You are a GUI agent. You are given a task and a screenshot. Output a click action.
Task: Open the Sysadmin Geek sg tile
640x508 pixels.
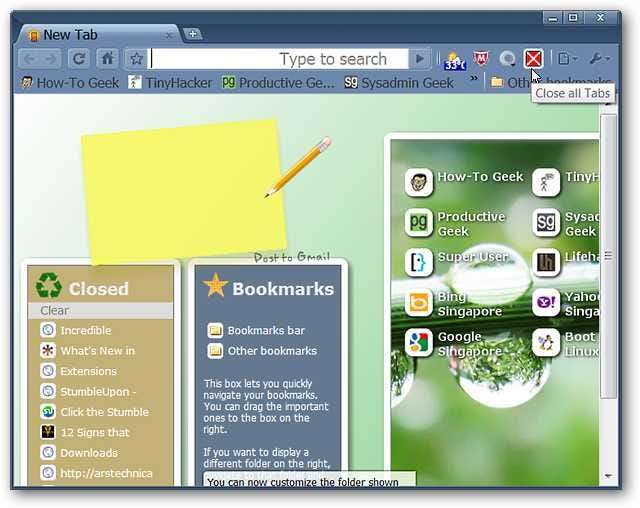[x=546, y=222]
